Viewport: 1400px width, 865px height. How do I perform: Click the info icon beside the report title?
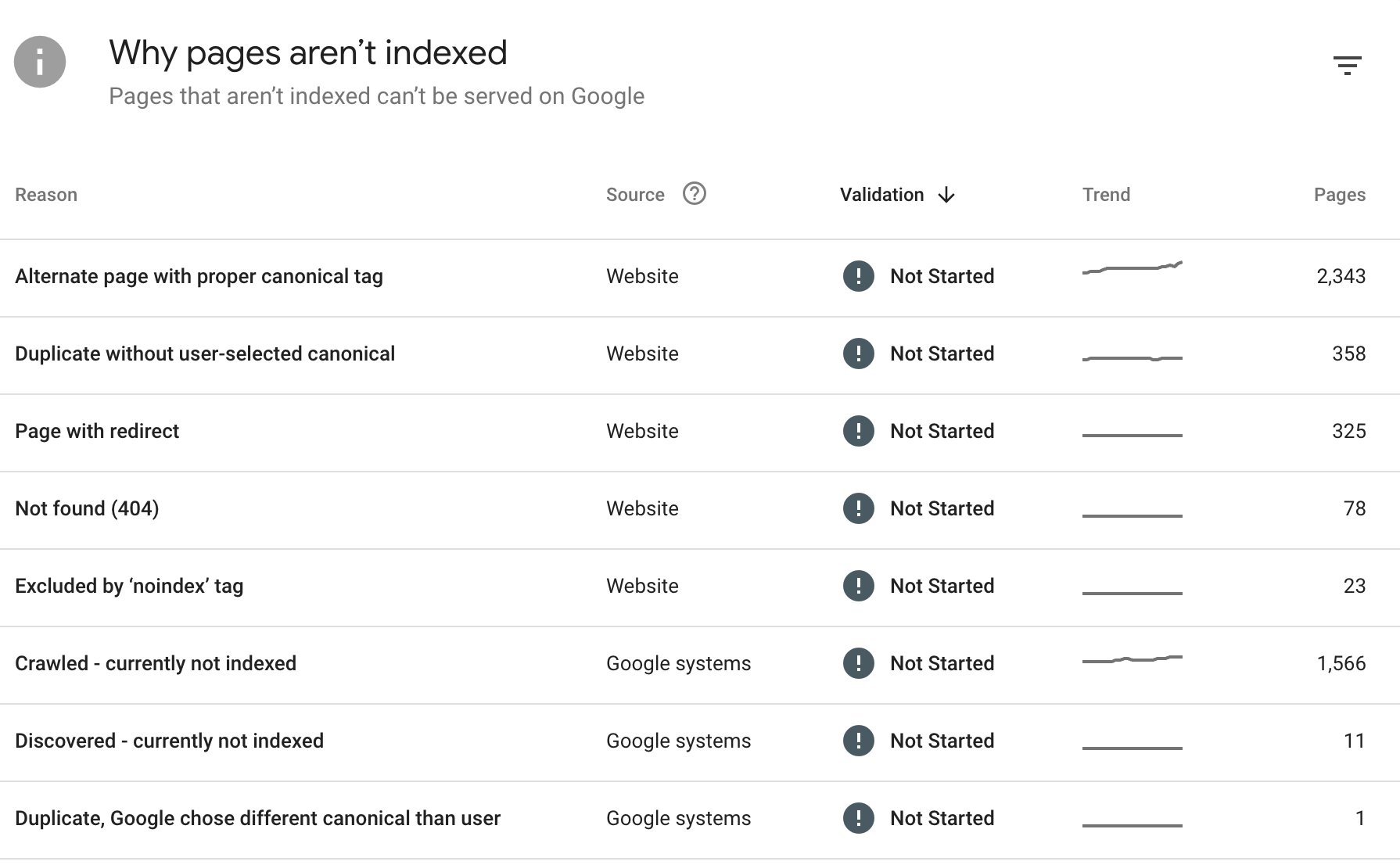pos(39,62)
